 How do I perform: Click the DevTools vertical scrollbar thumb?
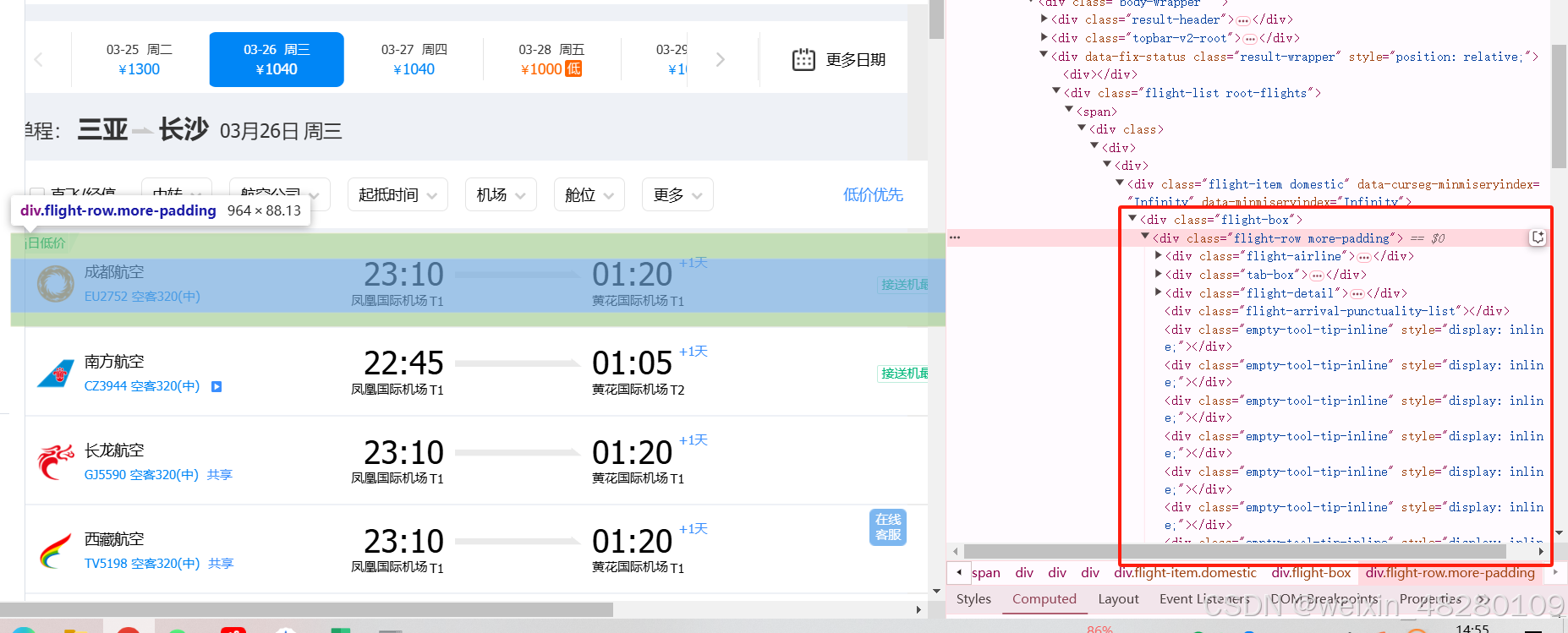tap(1560, 106)
